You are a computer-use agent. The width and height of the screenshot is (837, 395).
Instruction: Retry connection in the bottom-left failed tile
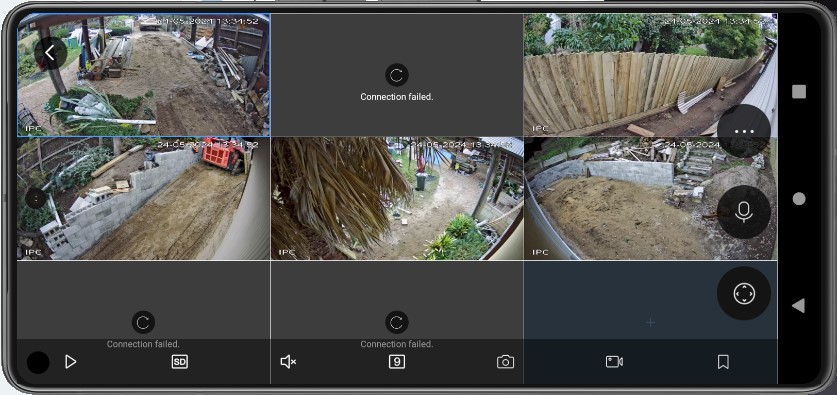coord(143,322)
